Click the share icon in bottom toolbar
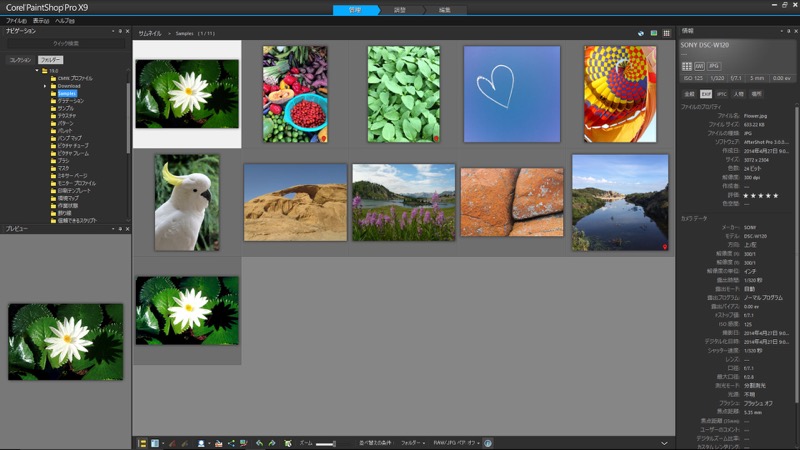This screenshot has height=450, width=800. click(231, 442)
